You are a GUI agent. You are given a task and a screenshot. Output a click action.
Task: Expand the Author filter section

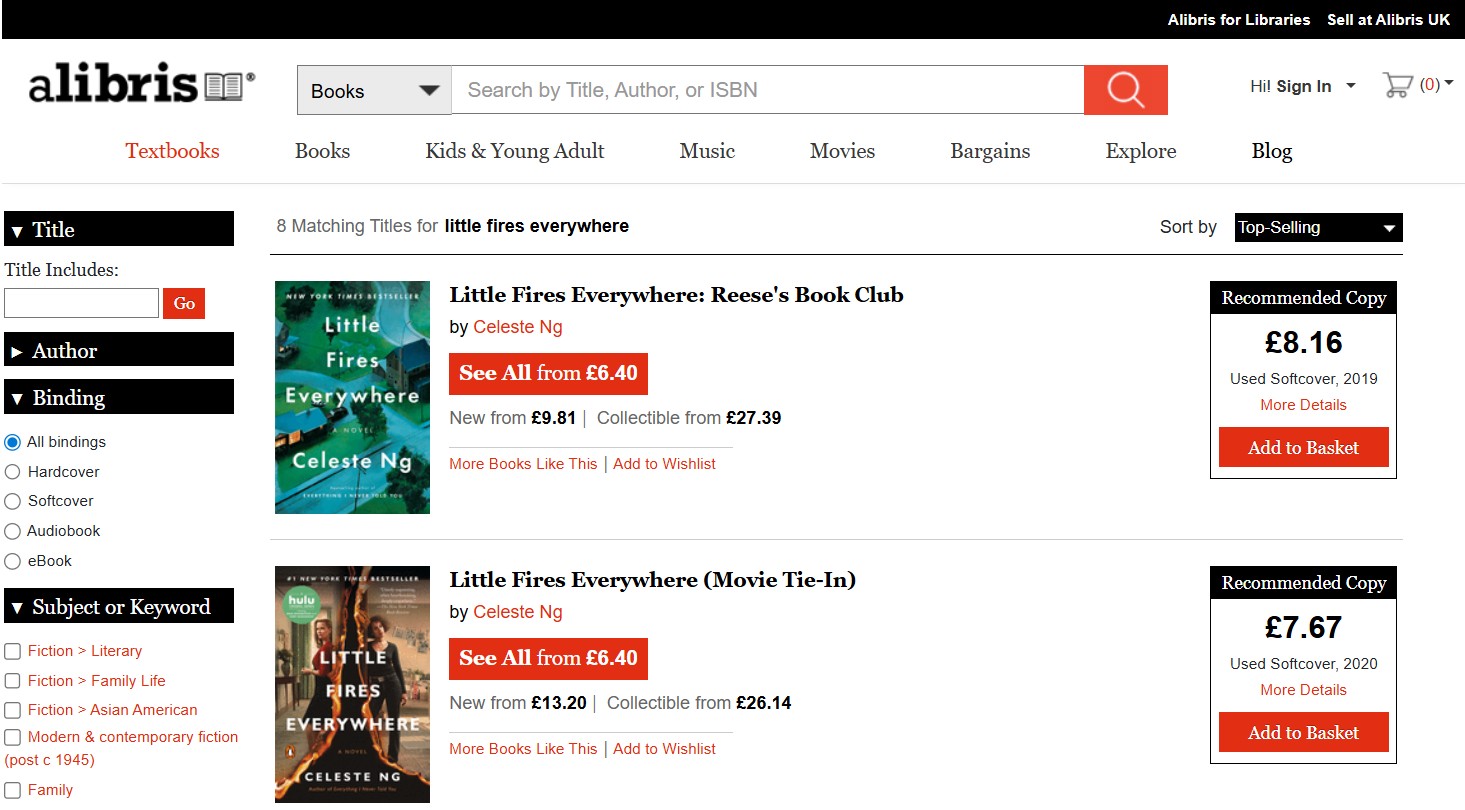(63, 350)
